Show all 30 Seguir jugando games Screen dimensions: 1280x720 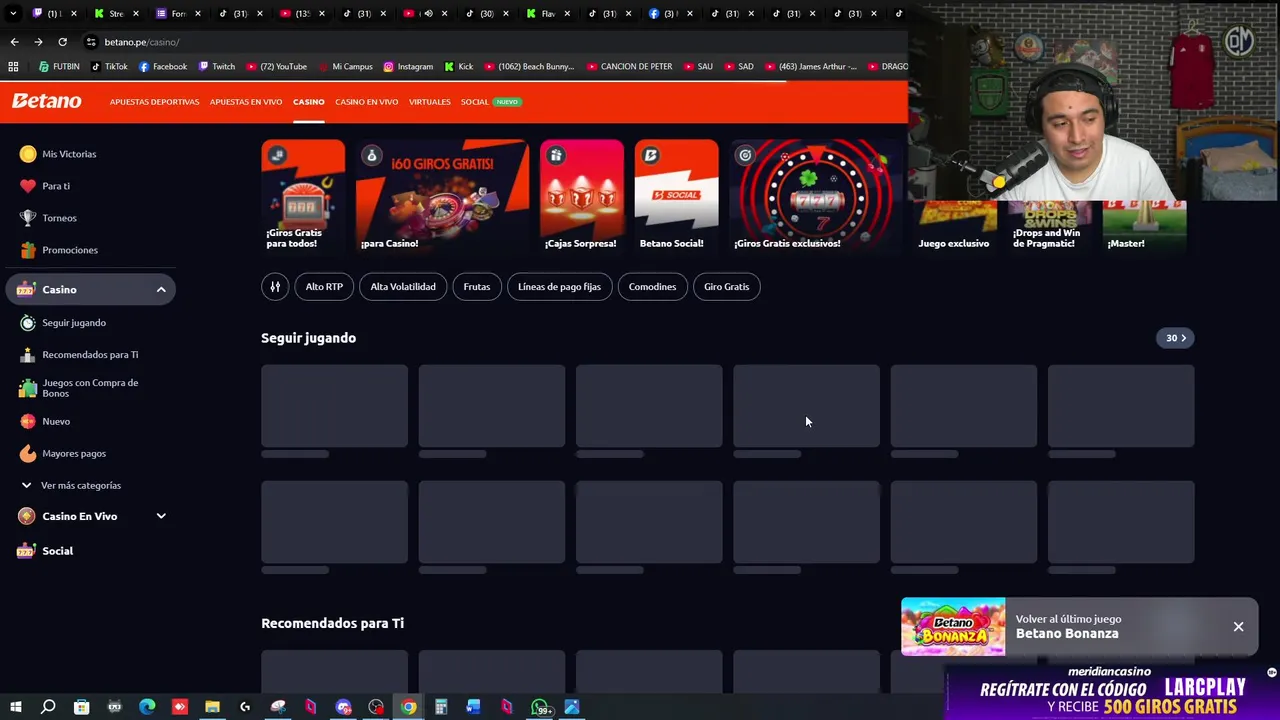click(x=1176, y=338)
